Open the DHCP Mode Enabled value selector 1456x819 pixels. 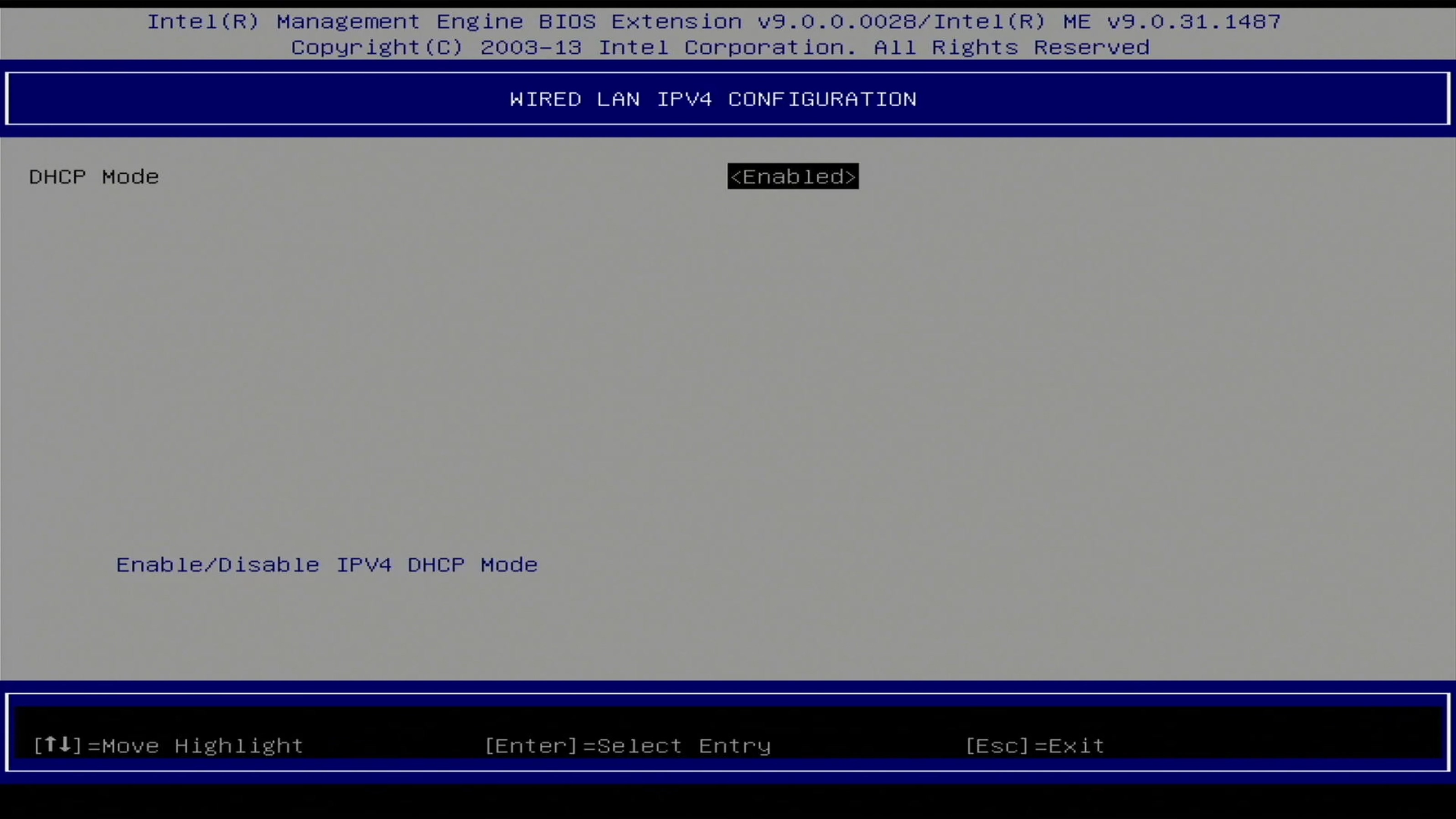[793, 176]
